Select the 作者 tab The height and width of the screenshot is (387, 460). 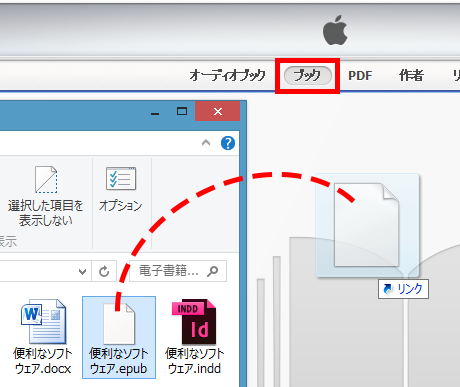pos(411,76)
